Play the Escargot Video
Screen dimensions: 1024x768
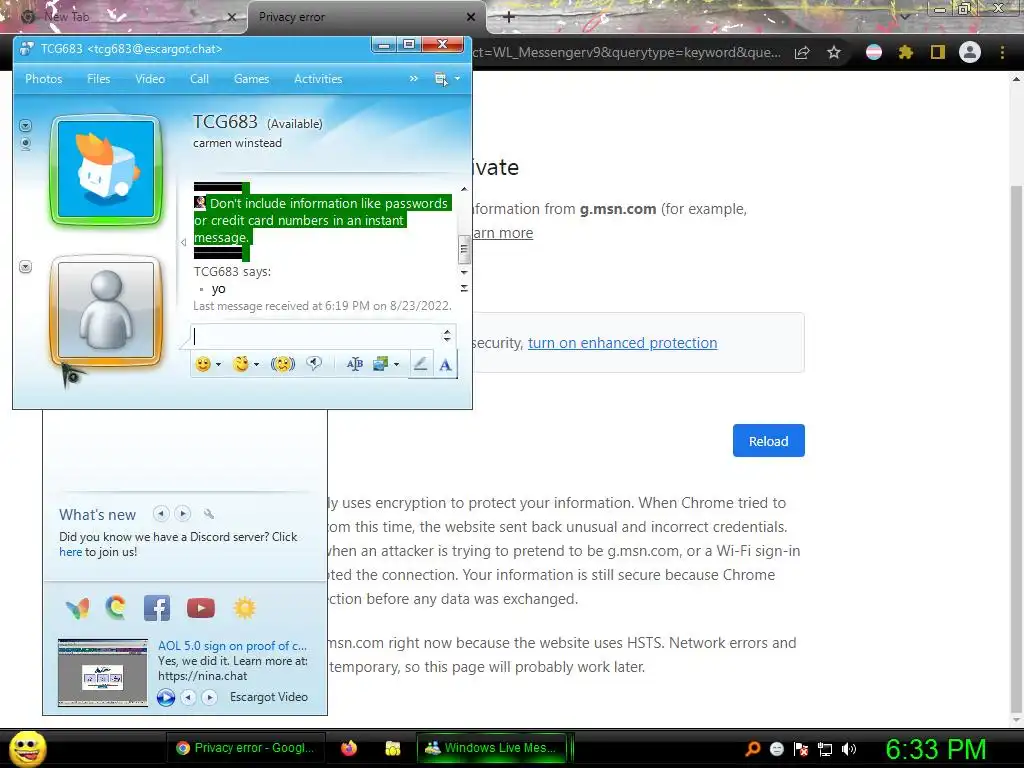pyautogui.click(x=166, y=697)
